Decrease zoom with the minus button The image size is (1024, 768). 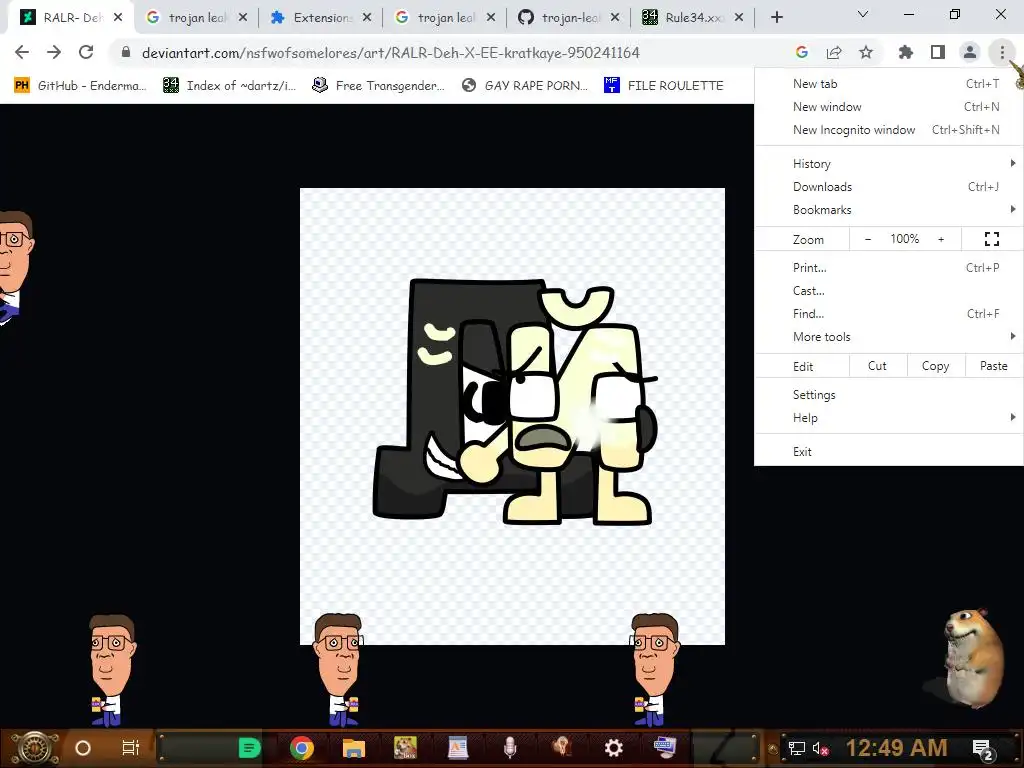point(868,239)
